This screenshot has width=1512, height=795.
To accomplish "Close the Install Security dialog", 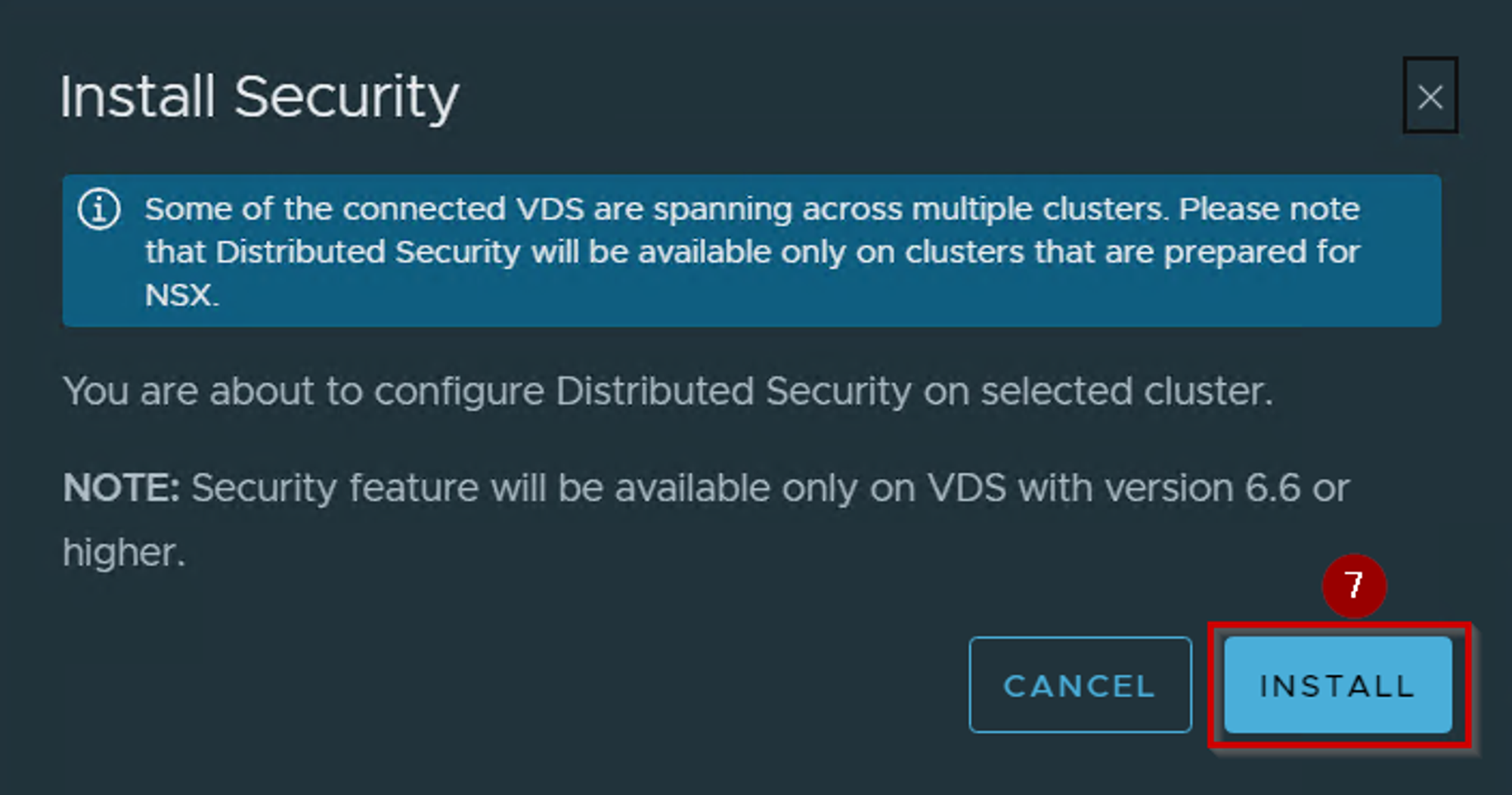I will click(1430, 96).
